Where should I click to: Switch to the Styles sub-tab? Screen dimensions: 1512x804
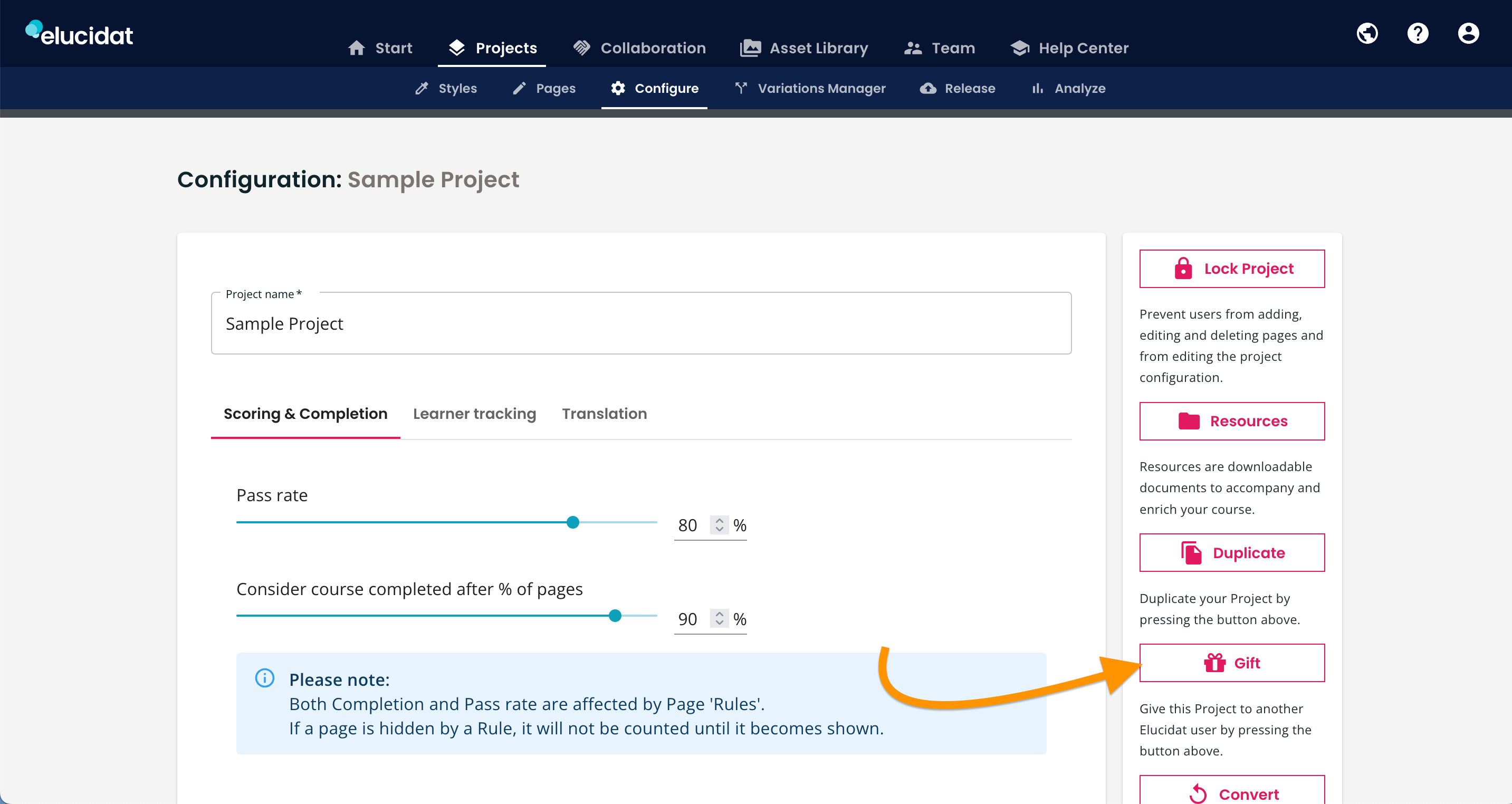tap(446, 89)
